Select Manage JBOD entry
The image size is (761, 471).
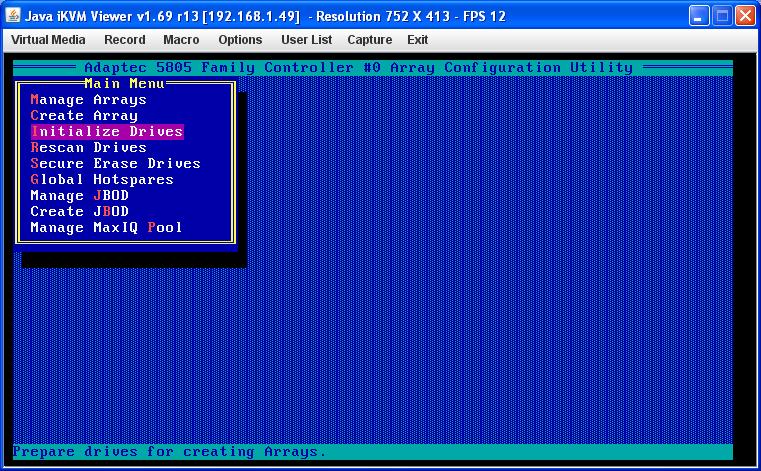click(80, 196)
